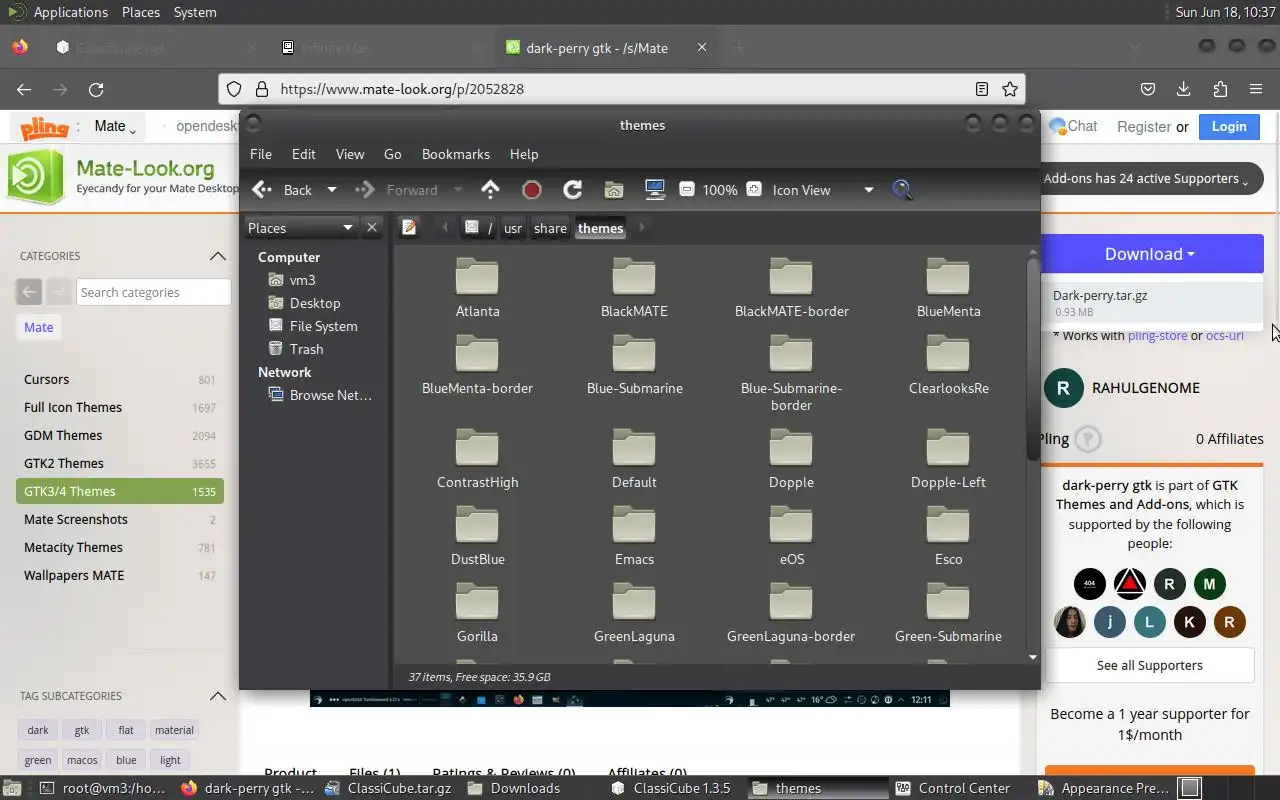Click See all Supporters button

1149,665
